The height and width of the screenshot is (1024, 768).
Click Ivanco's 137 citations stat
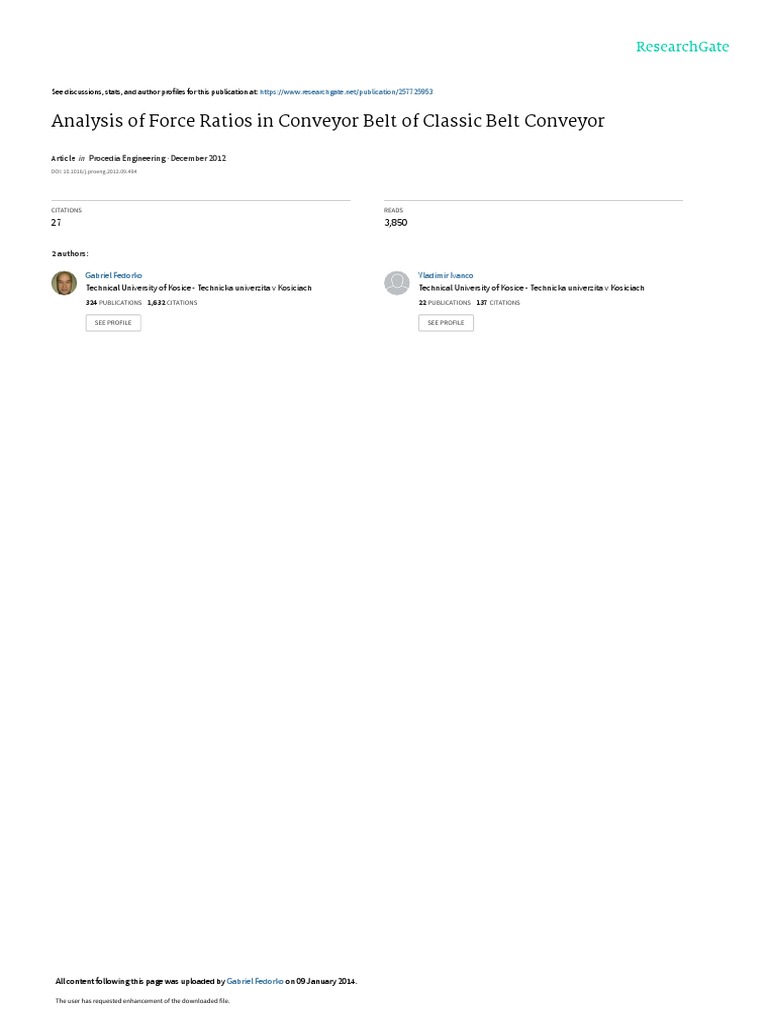(x=498, y=303)
